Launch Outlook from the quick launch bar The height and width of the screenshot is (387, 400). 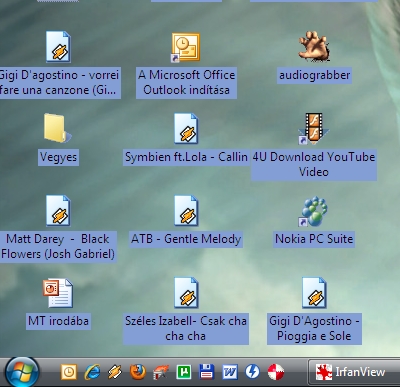(x=69, y=372)
